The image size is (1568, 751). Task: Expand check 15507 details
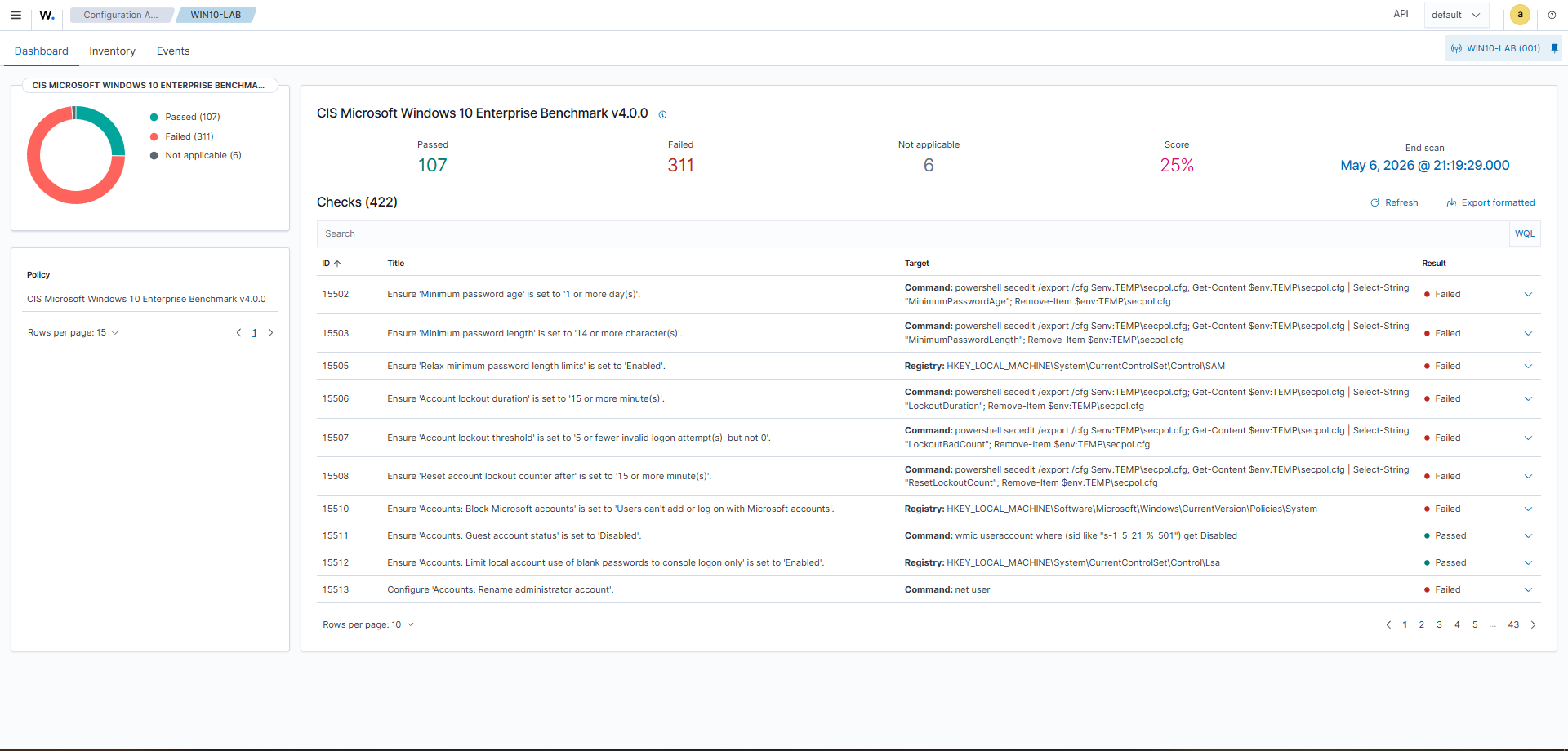tap(1528, 438)
